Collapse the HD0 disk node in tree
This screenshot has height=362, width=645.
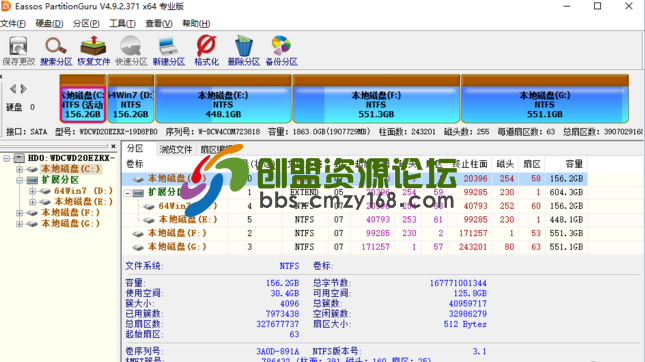pos(7,158)
